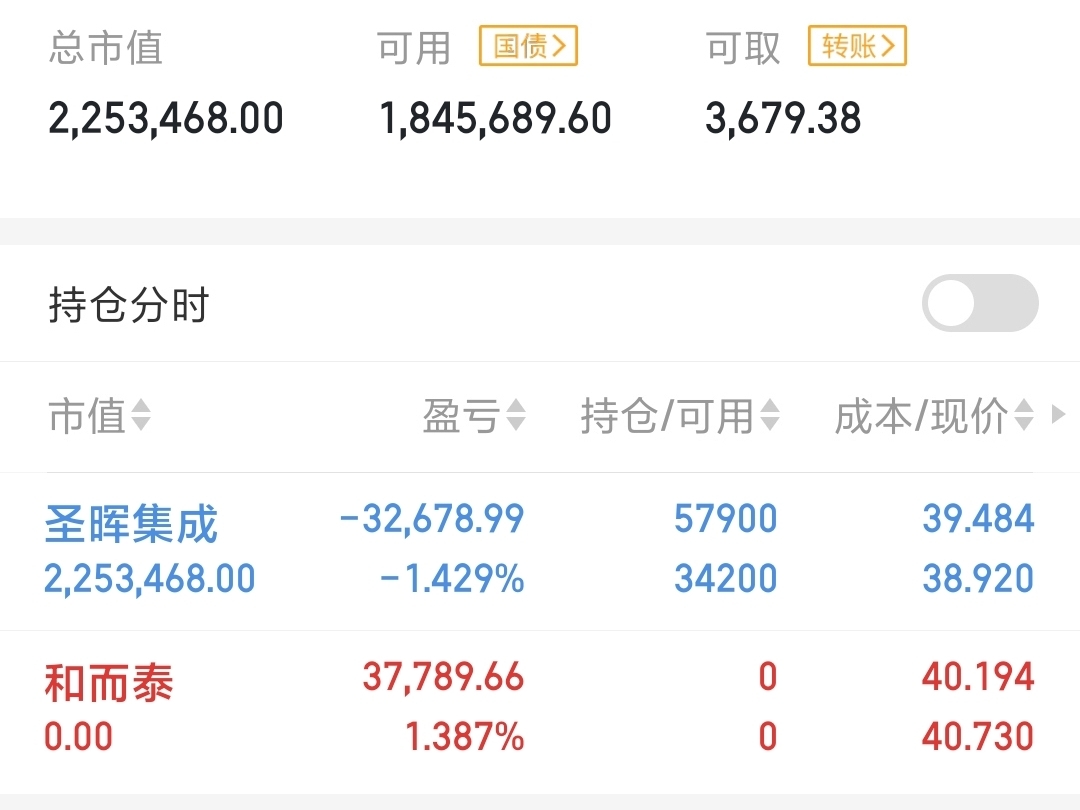Screen dimensions: 1080x810
Task: Select 和而泰 profit percent 1.387%
Action: point(465,736)
